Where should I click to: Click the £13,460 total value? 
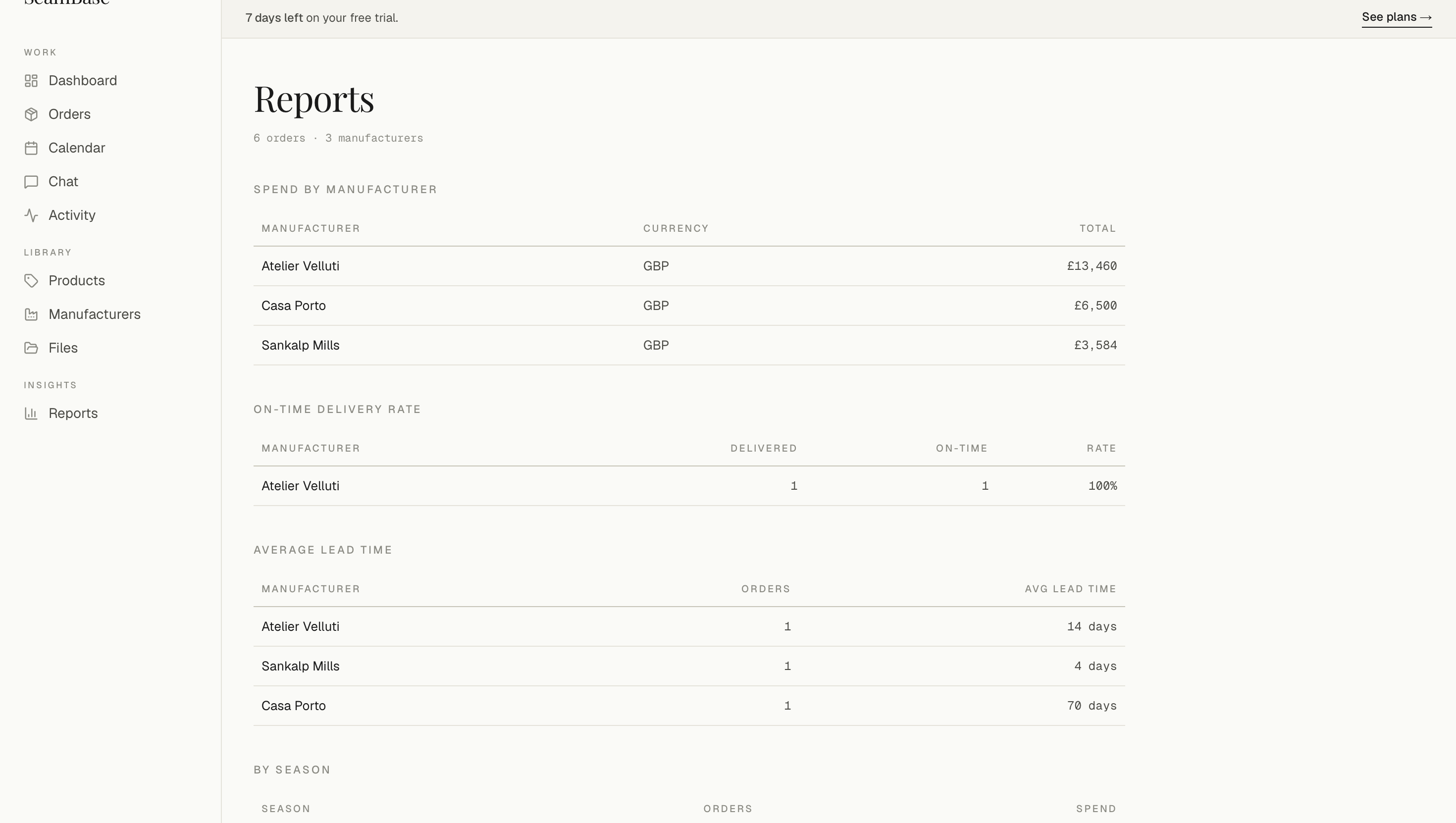point(1092,266)
